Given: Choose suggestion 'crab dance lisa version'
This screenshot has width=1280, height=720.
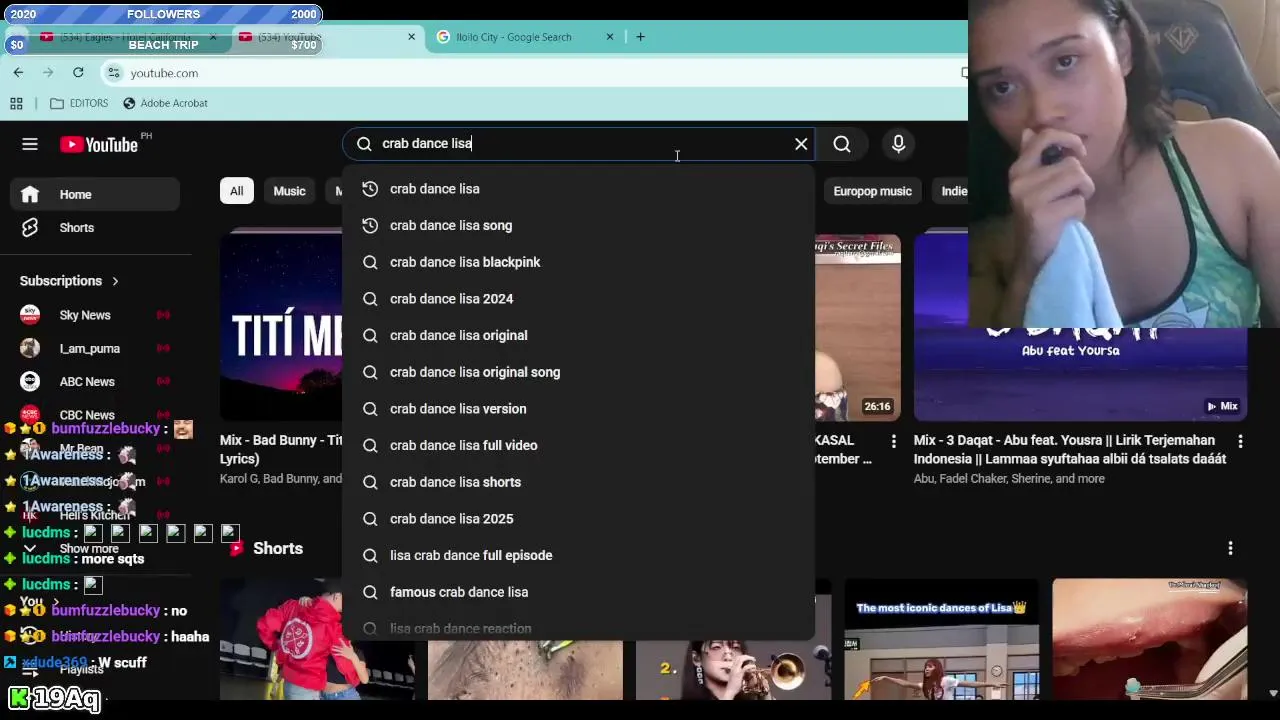Looking at the screenshot, I should tap(578, 409).
